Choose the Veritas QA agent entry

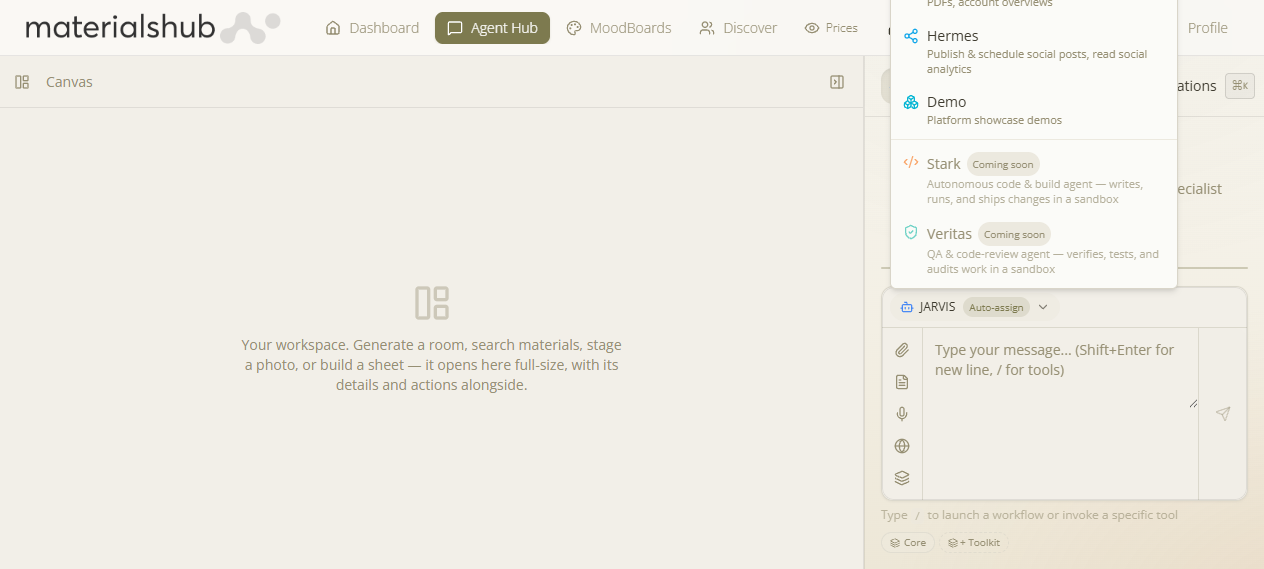(1033, 249)
